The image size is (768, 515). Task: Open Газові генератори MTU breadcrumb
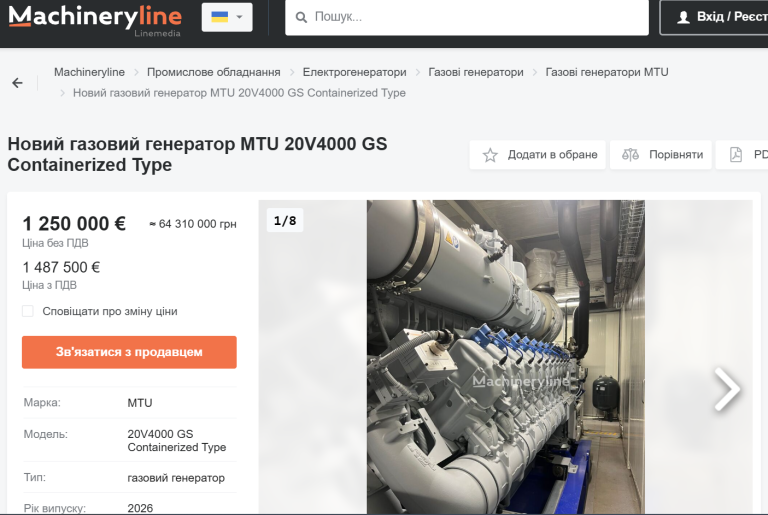pos(607,72)
